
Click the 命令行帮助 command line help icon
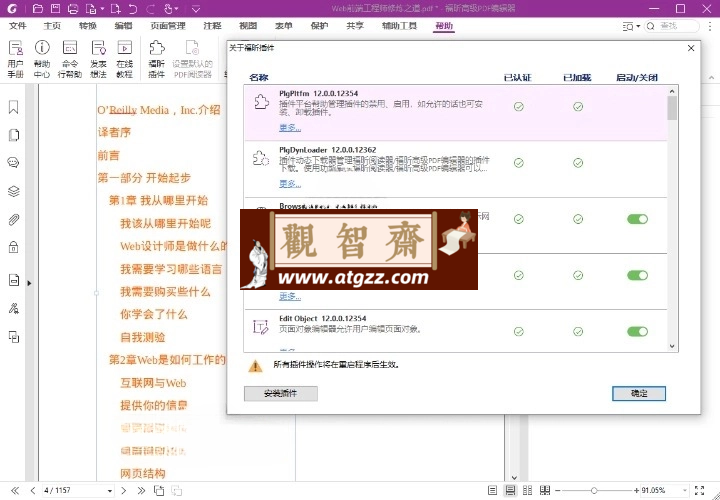click(x=70, y=59)
